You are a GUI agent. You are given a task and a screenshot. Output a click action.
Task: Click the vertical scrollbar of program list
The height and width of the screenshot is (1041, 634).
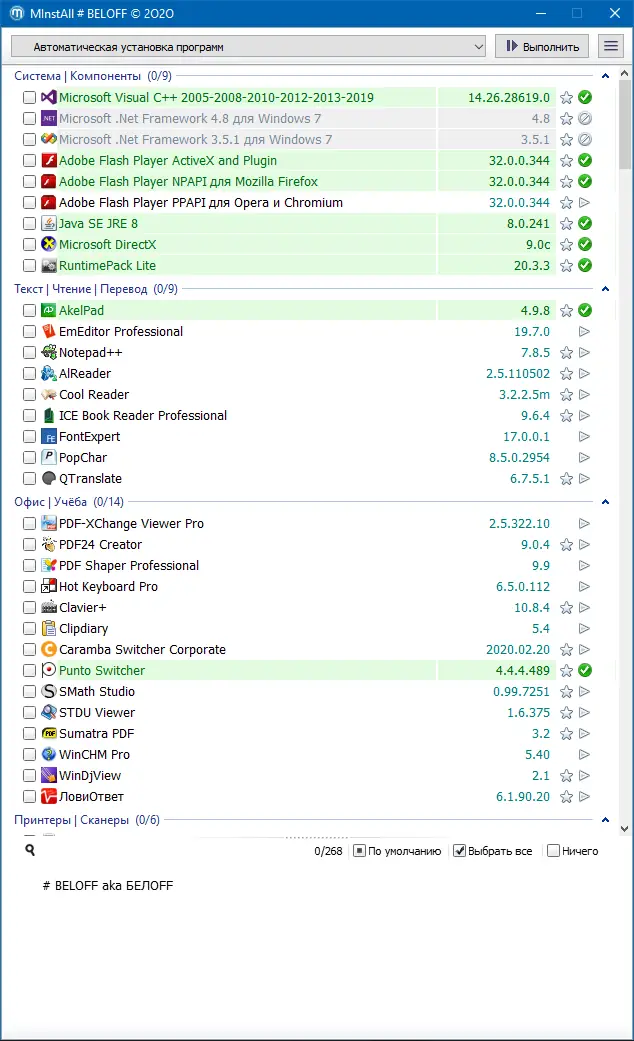coord(625,450)
